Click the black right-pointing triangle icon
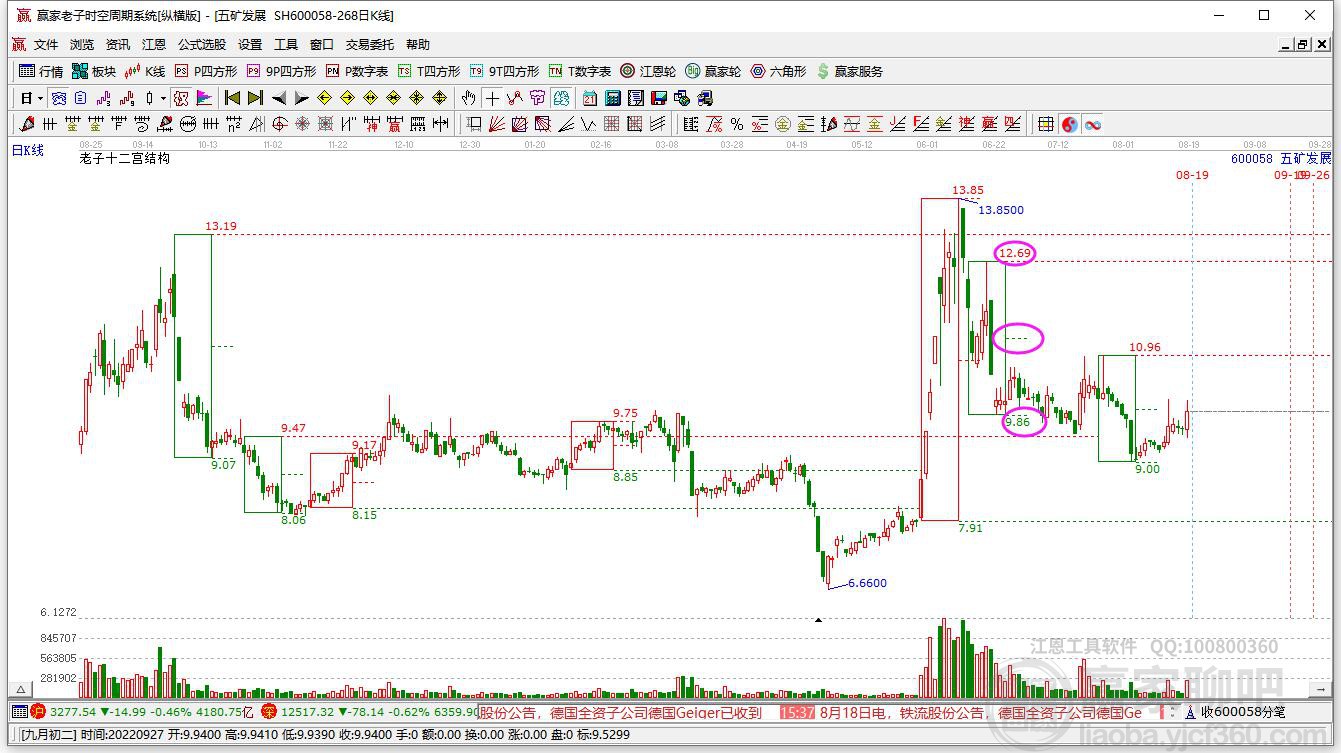Screen dimensions: 1341x753 [301, 98]
